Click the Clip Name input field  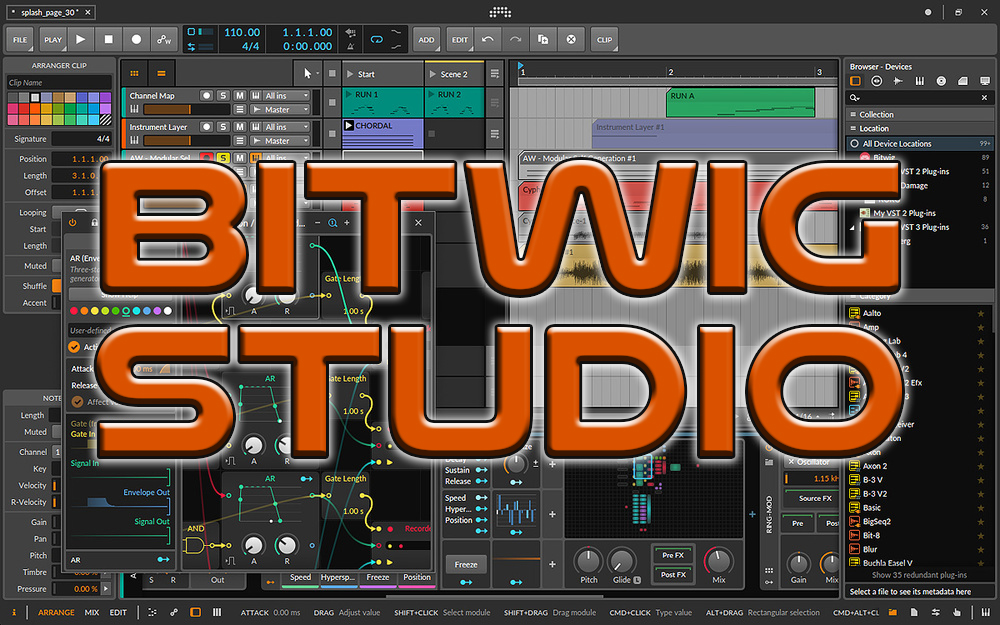point(59,82)
